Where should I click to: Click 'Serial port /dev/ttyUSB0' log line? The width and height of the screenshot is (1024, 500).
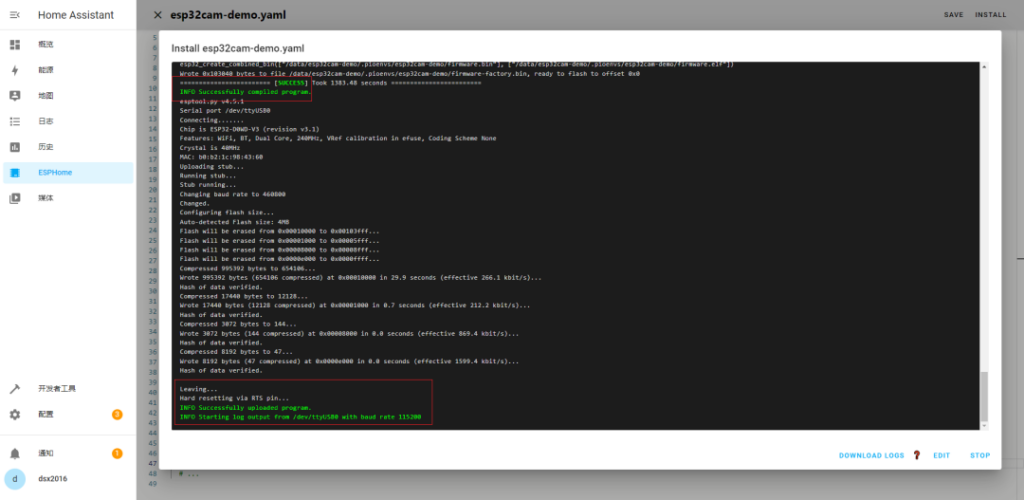(x=225, y=111)
